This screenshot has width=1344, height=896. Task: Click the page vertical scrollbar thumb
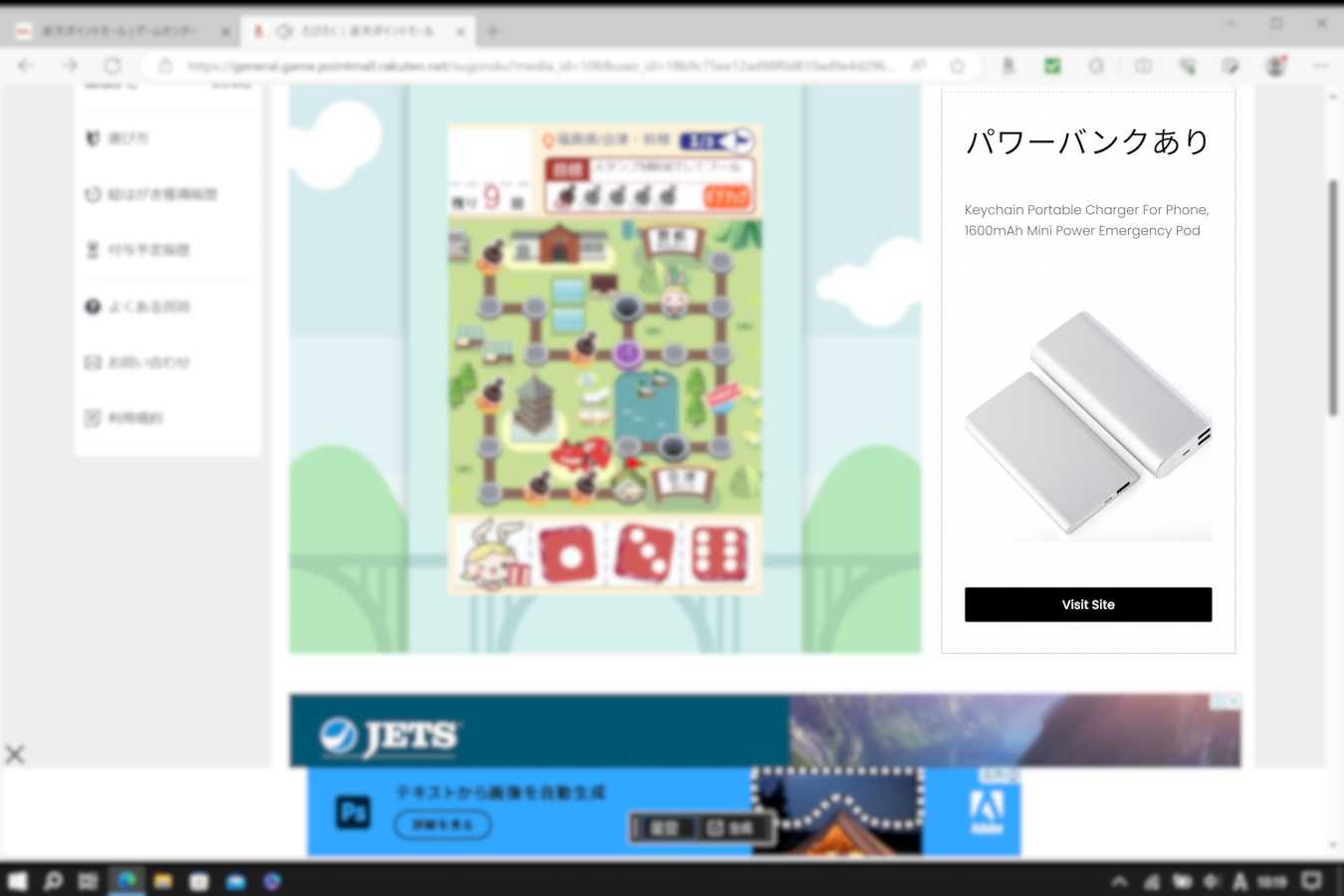(x=1333, y=299)
